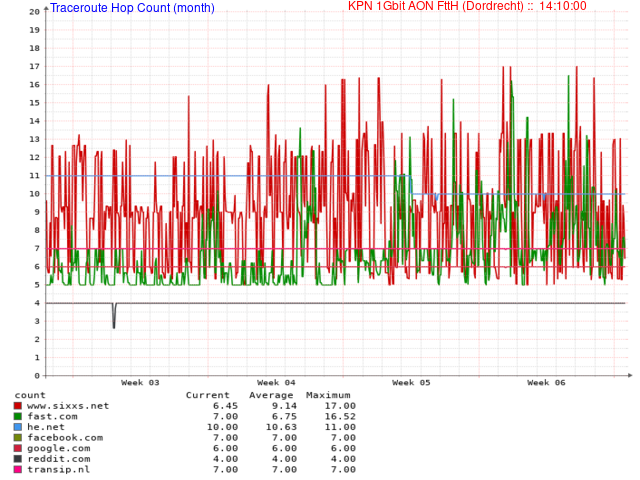The image size is (640, 480).
Task: Click the y-axis label 4
Action: tap(37, 303)
